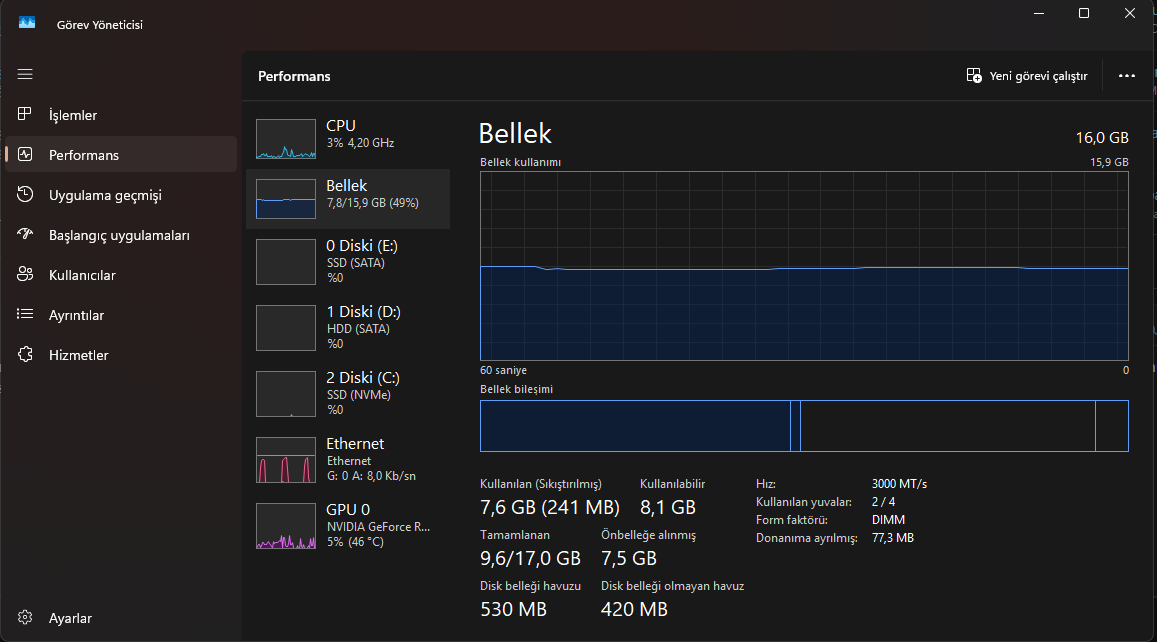The image size is (1157, 642).
Task: Click the Hizmetler puzzle icon
Action: point(25,354)
